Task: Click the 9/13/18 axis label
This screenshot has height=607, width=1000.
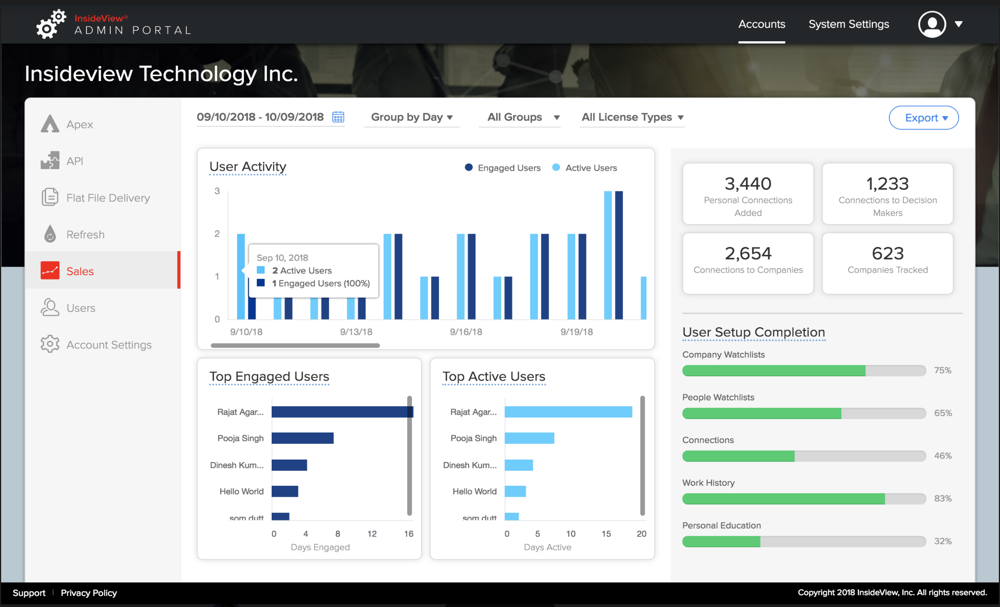Action: pos(356,332)
